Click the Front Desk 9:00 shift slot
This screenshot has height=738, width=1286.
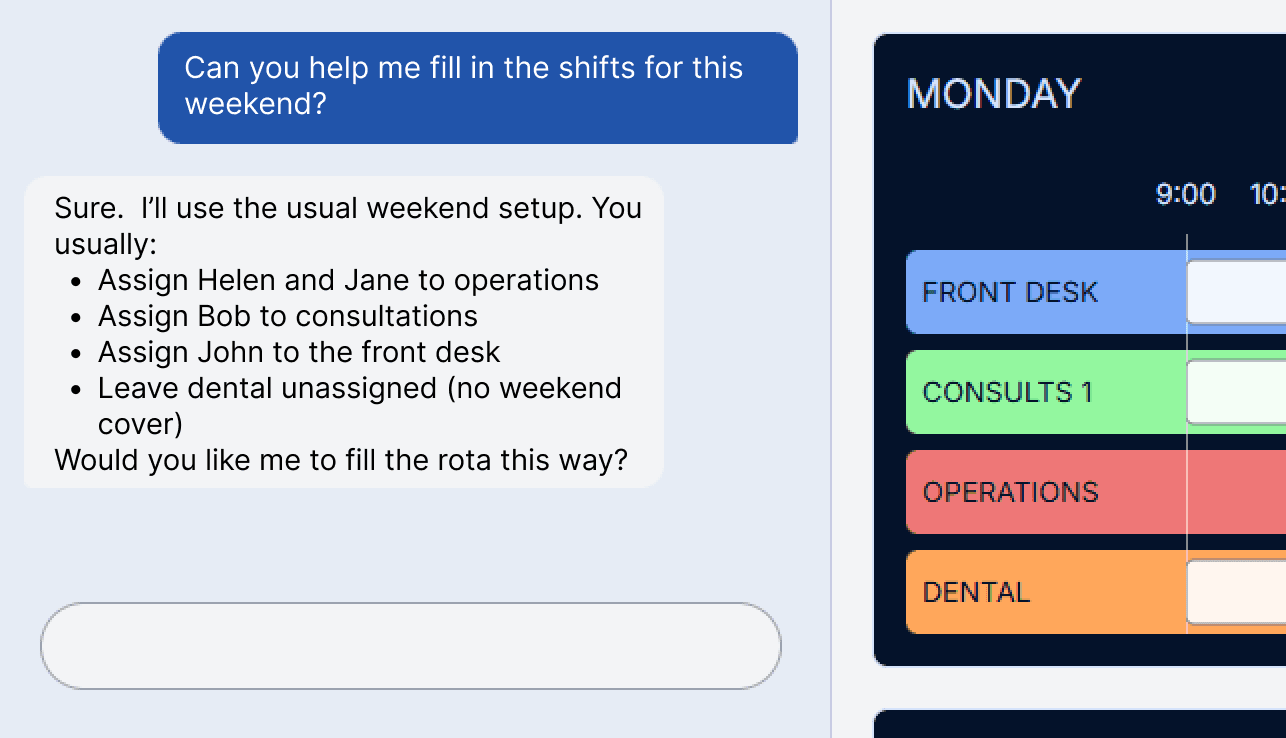(1237, 292)
